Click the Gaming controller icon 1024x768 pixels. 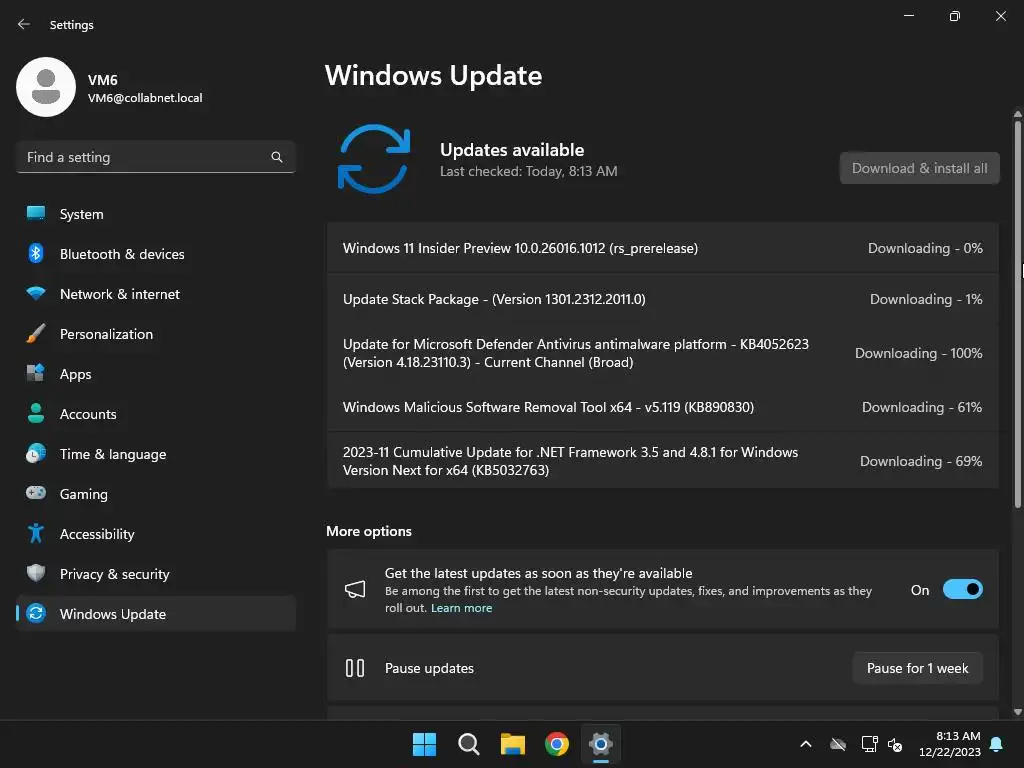pos(36,493)
